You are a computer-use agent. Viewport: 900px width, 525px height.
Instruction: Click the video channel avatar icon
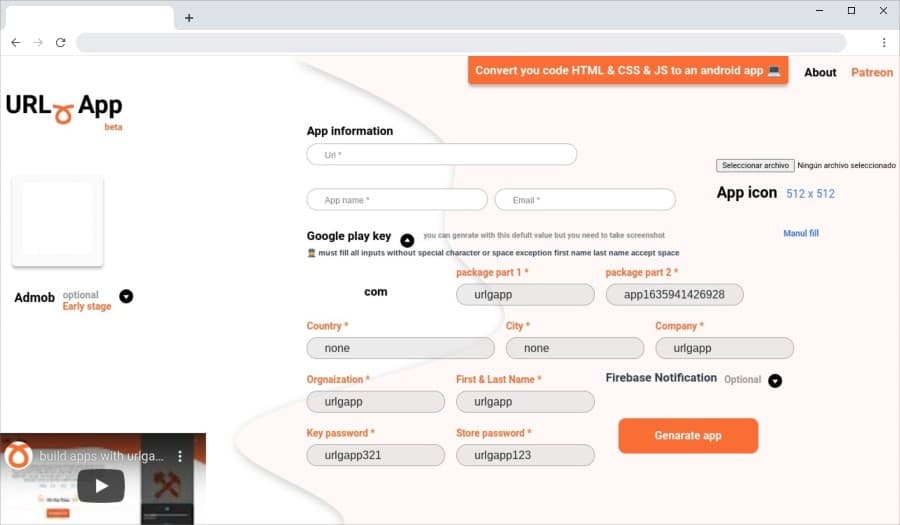coord(18,456)
